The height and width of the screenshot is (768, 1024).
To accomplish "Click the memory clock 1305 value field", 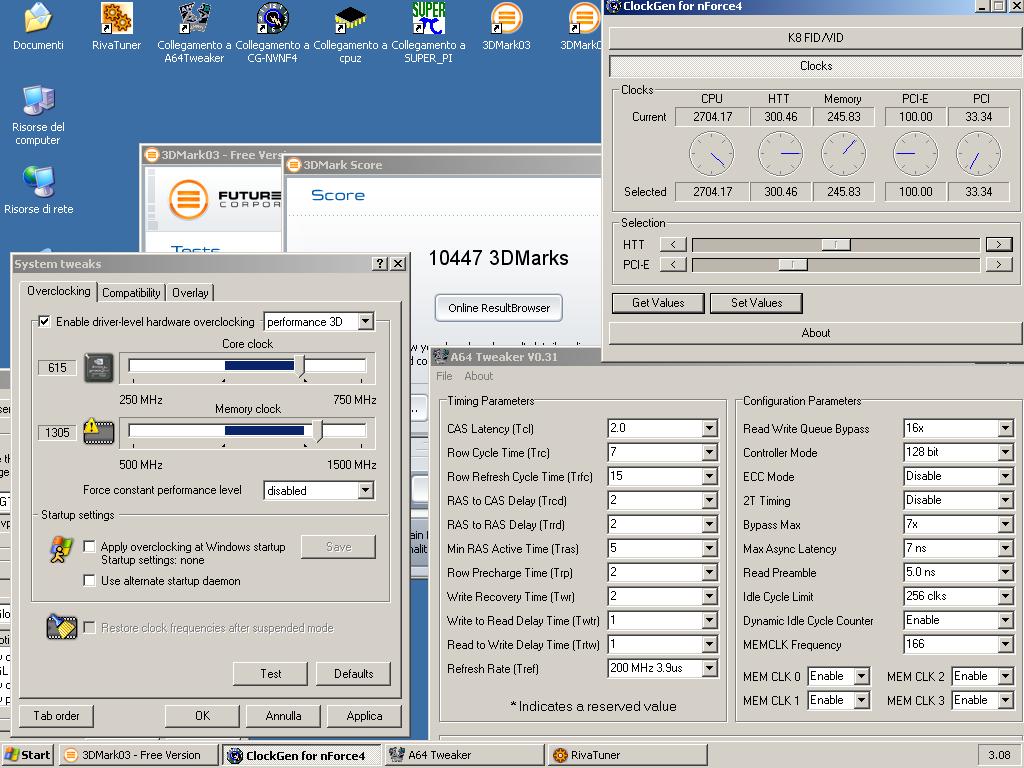I will [57, 432].
